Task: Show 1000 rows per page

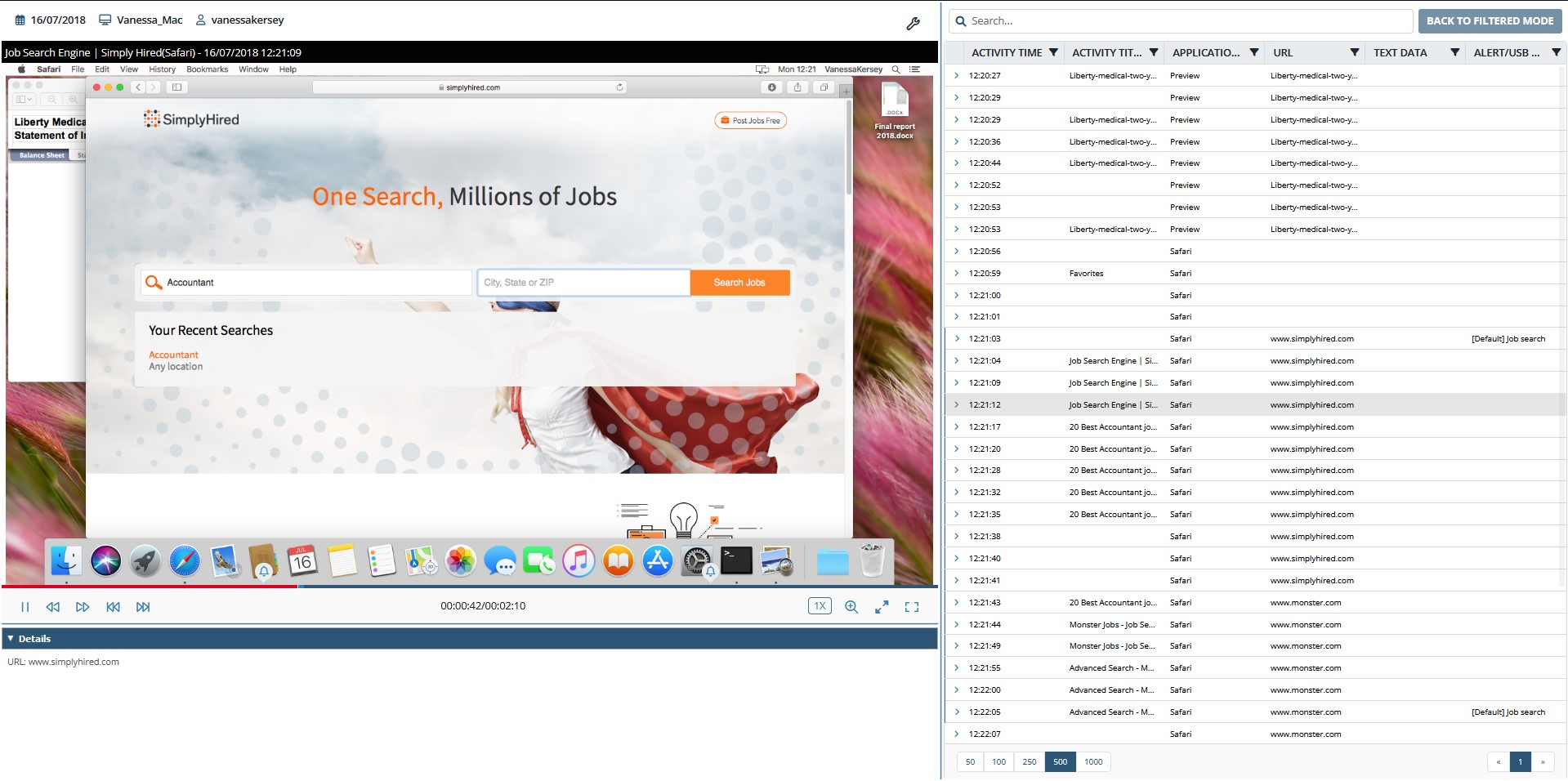Action: coord(1093,762)
